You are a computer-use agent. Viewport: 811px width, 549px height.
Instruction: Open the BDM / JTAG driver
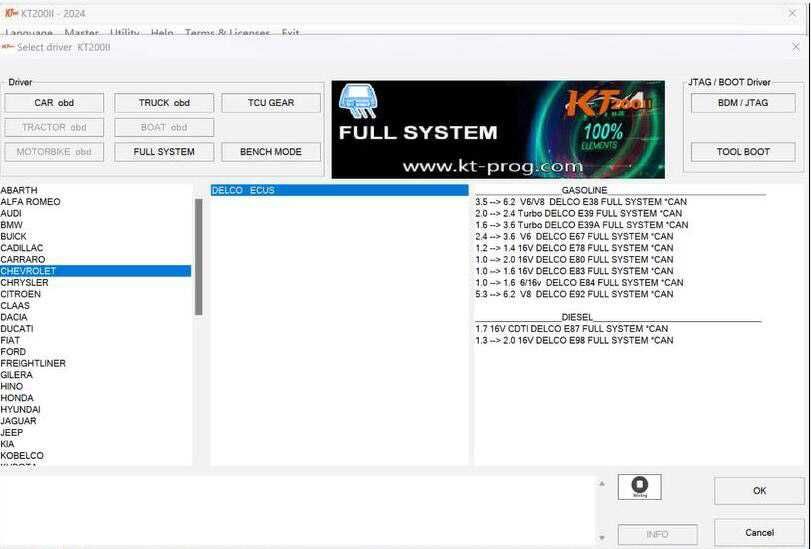point(743,102)
